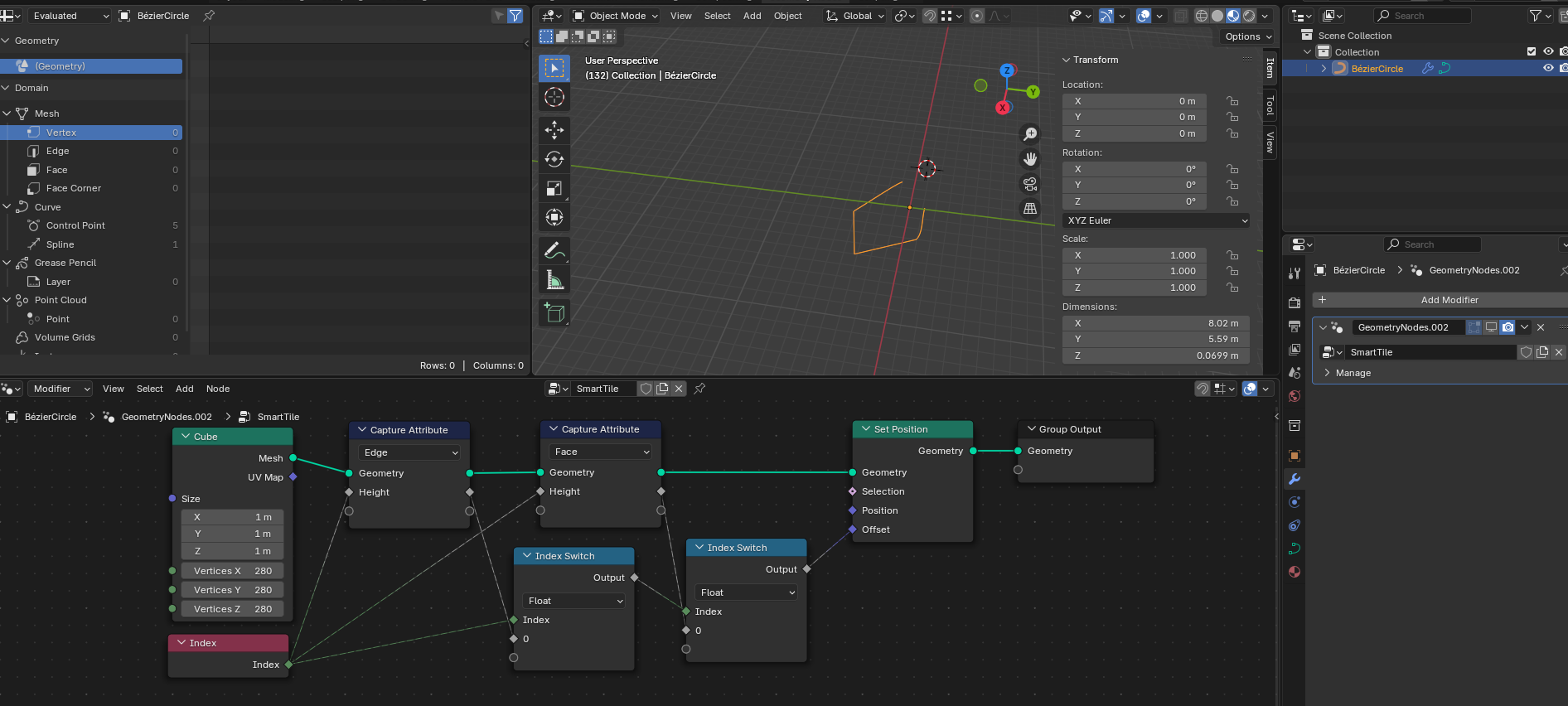Toggle lock on Location X
This screenshot has width=1568, height=706.
pos(1232,101)
